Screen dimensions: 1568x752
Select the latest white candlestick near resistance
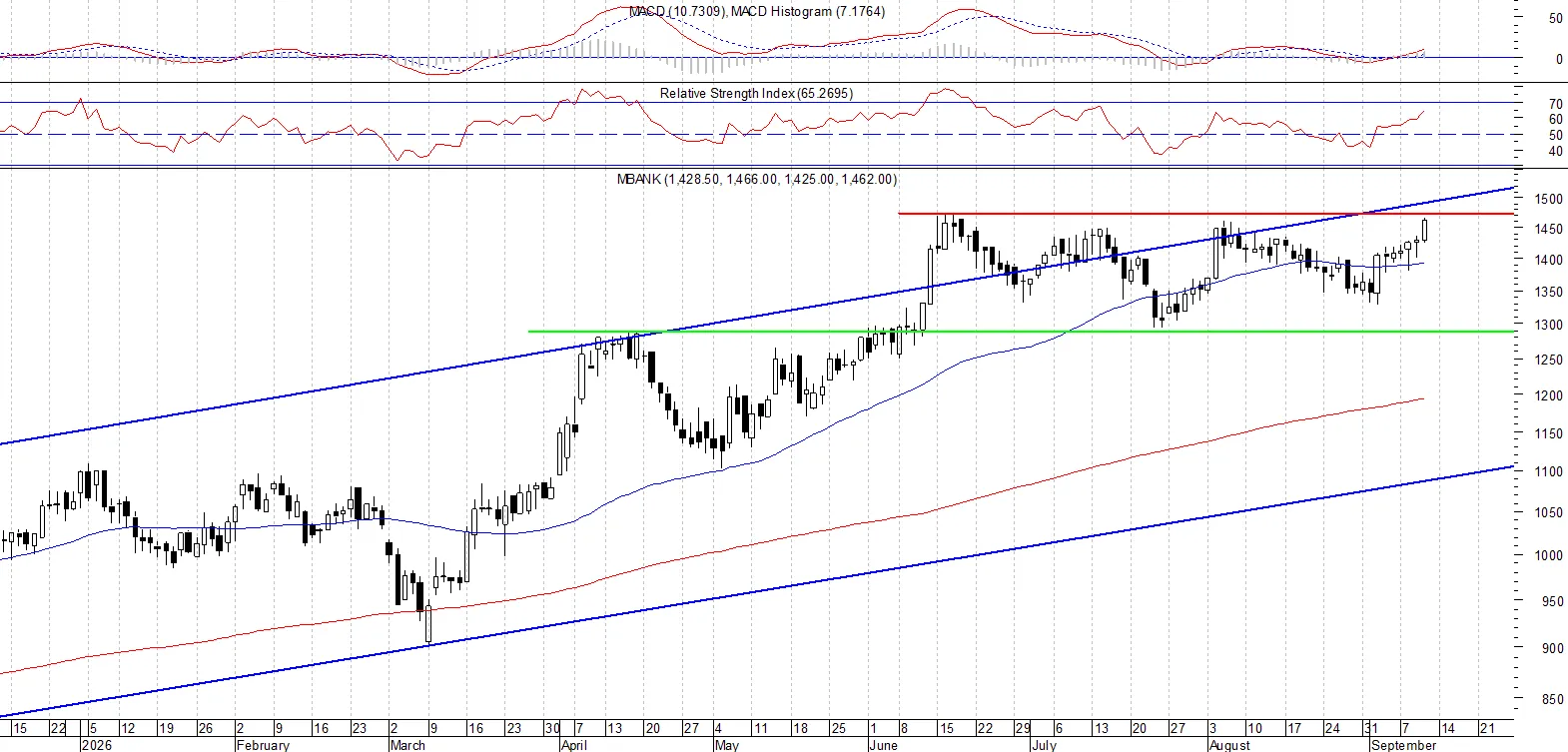[1425, 229]
